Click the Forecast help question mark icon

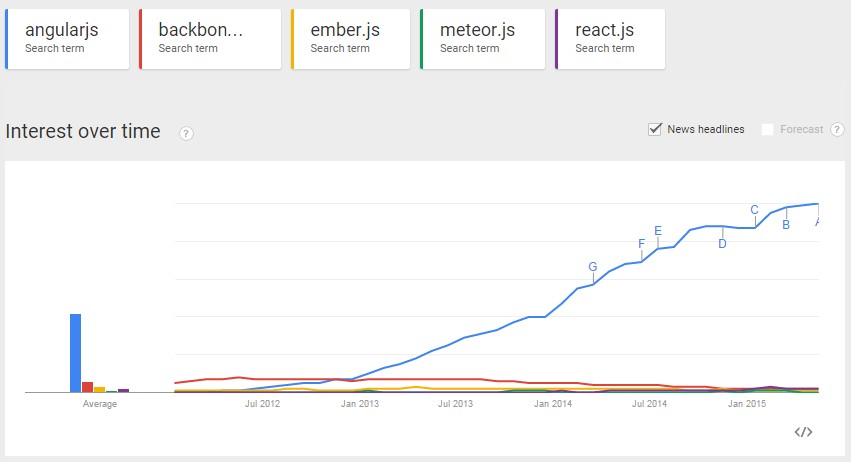pyautogui.click(x=837, y=129)
